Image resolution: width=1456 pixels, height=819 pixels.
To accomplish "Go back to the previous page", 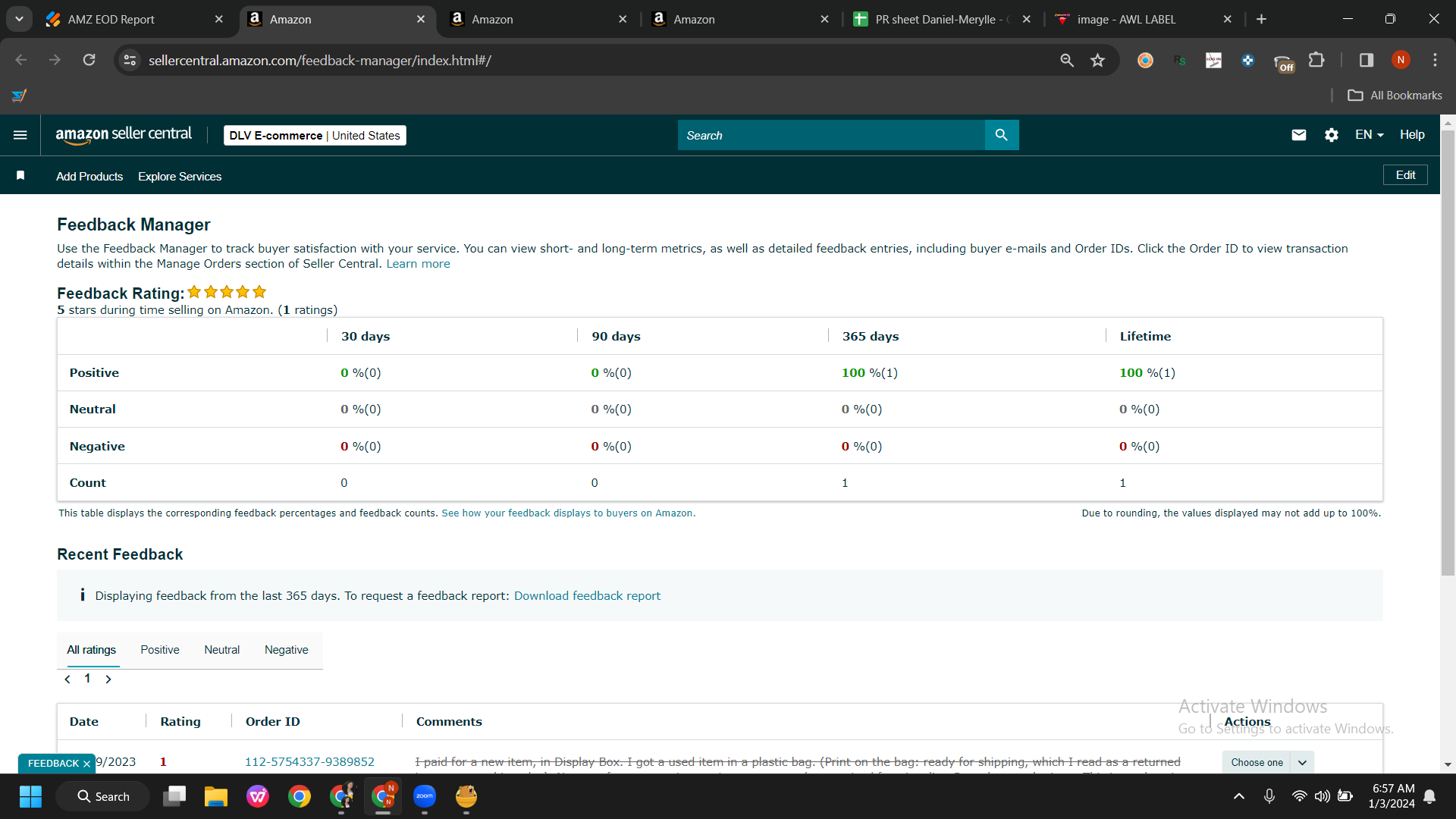I will click(x=21, y=60).
